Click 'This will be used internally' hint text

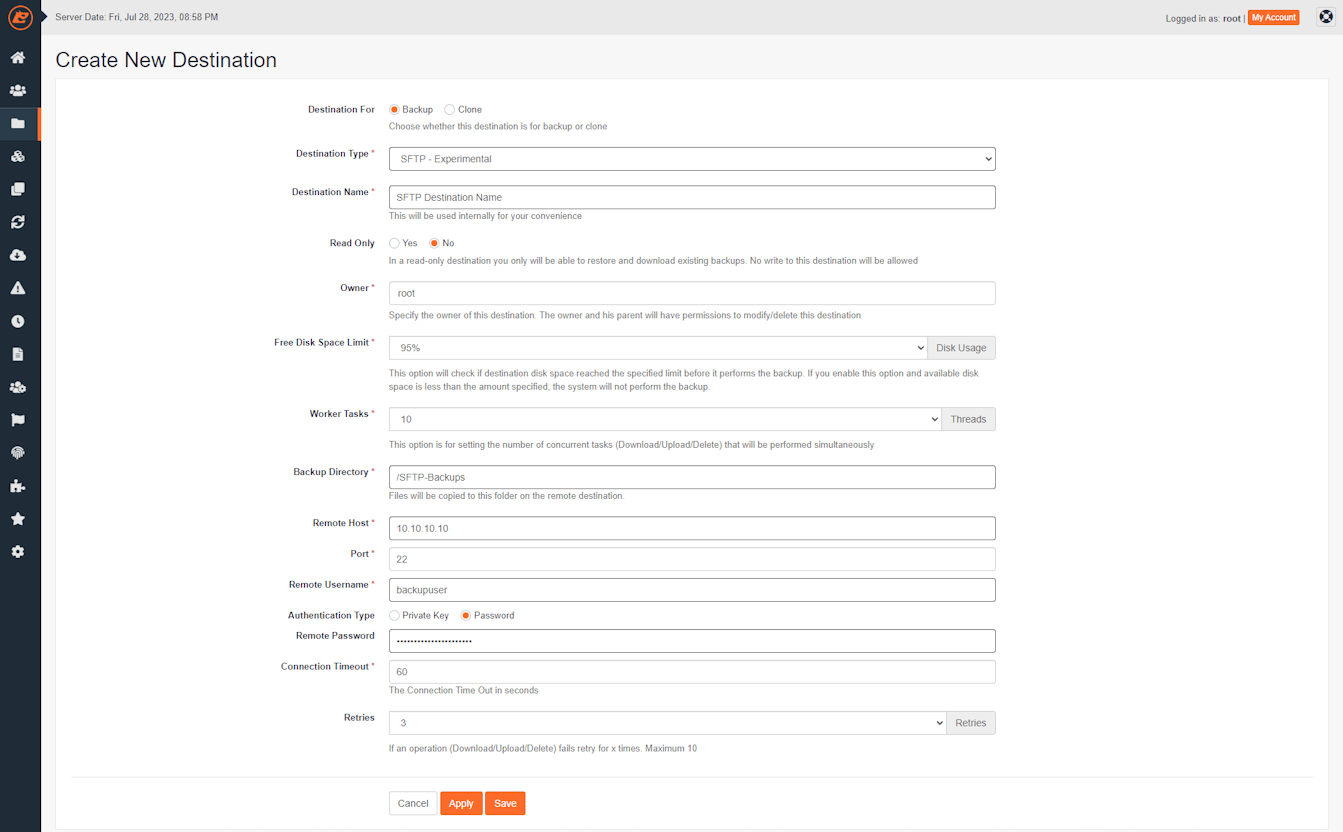click(485, 216)
